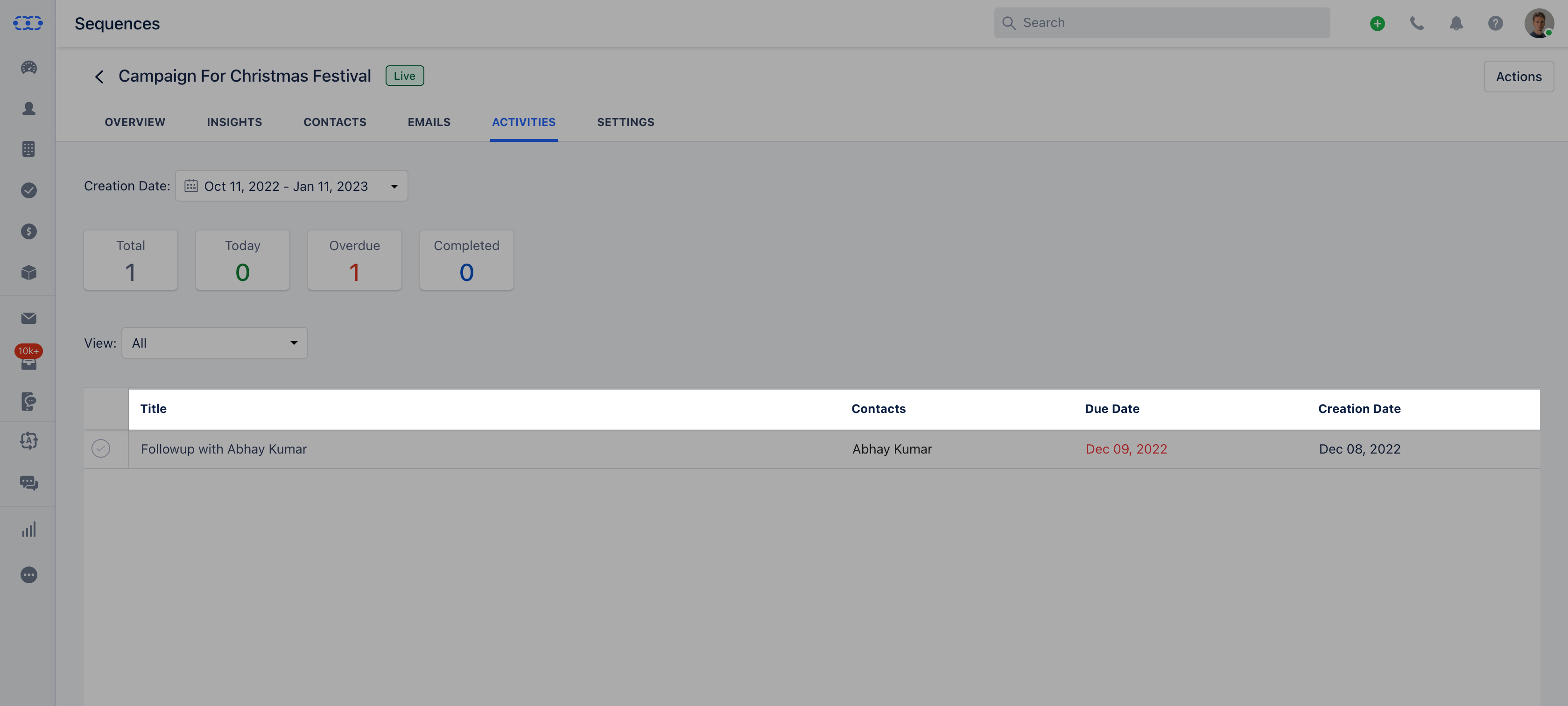The width and height of the screenshot is (1568, 706).
Task: Open the Abhay Kumar contact cell
Action: point(893,449)
